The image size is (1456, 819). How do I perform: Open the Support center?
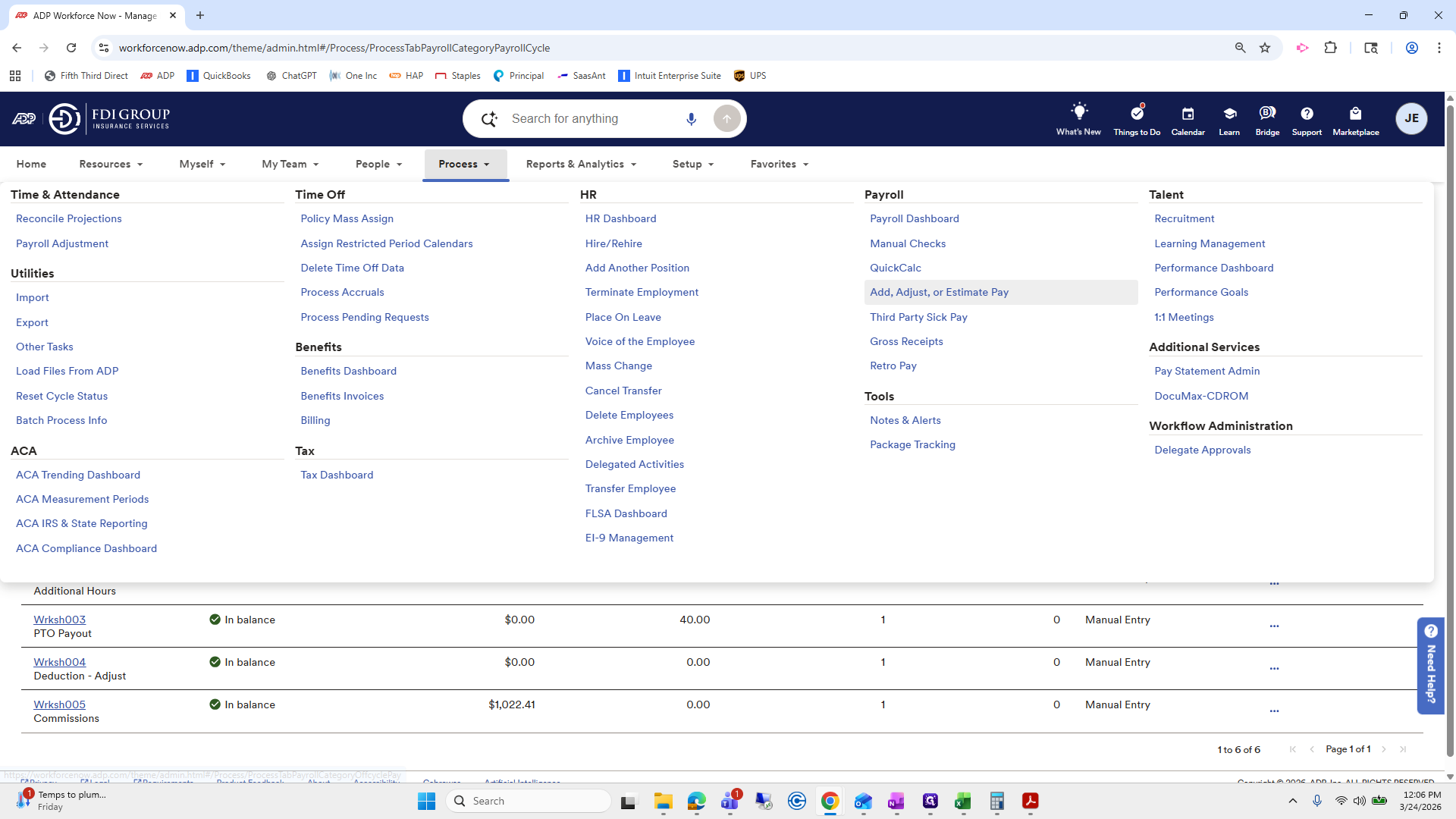[1307, 118]
